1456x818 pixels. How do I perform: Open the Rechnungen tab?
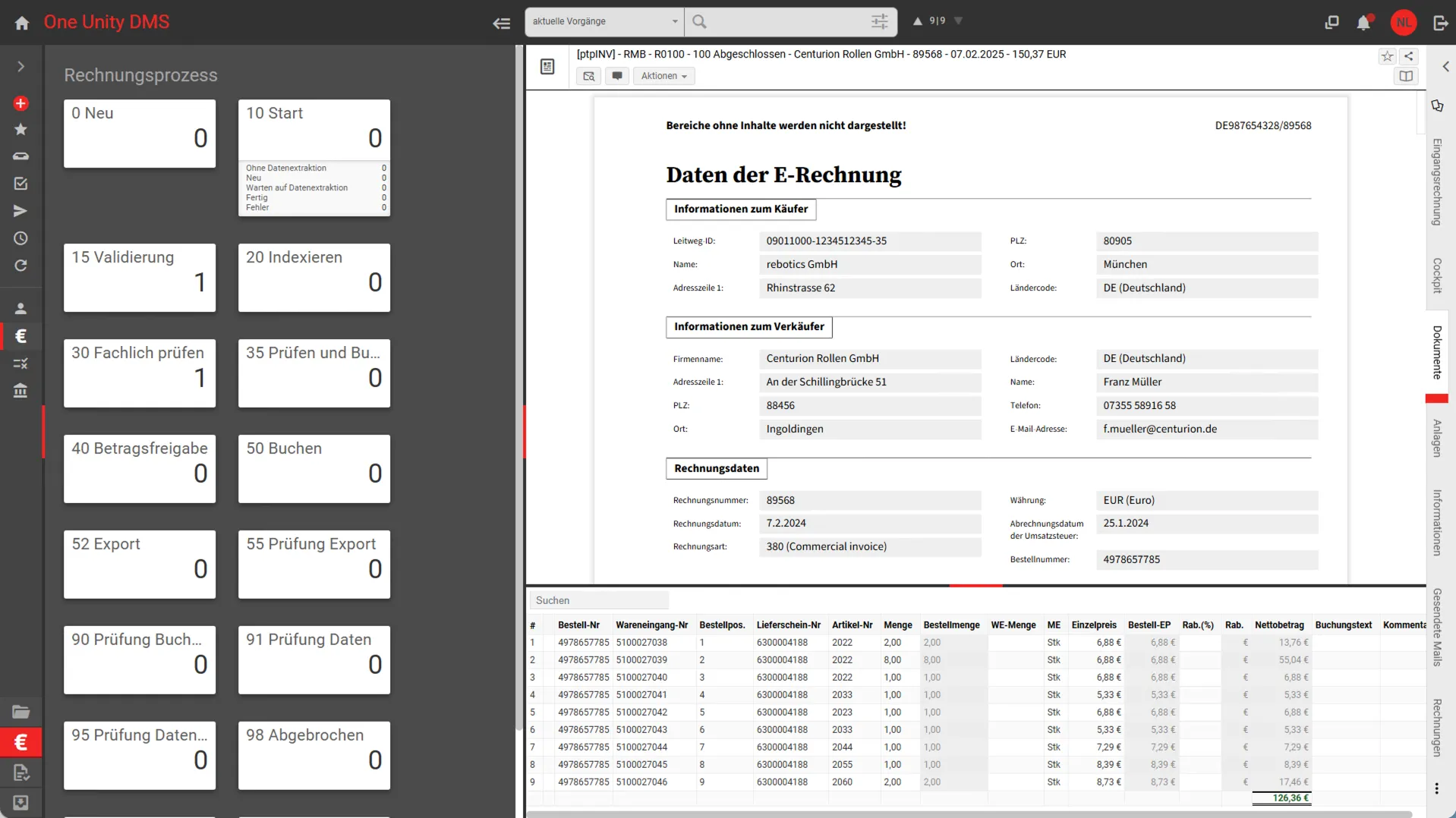(1437, 728)
